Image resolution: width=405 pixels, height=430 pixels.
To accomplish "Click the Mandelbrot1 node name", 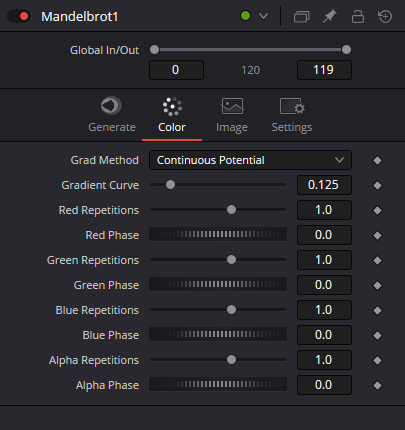I will pos(80,17).
